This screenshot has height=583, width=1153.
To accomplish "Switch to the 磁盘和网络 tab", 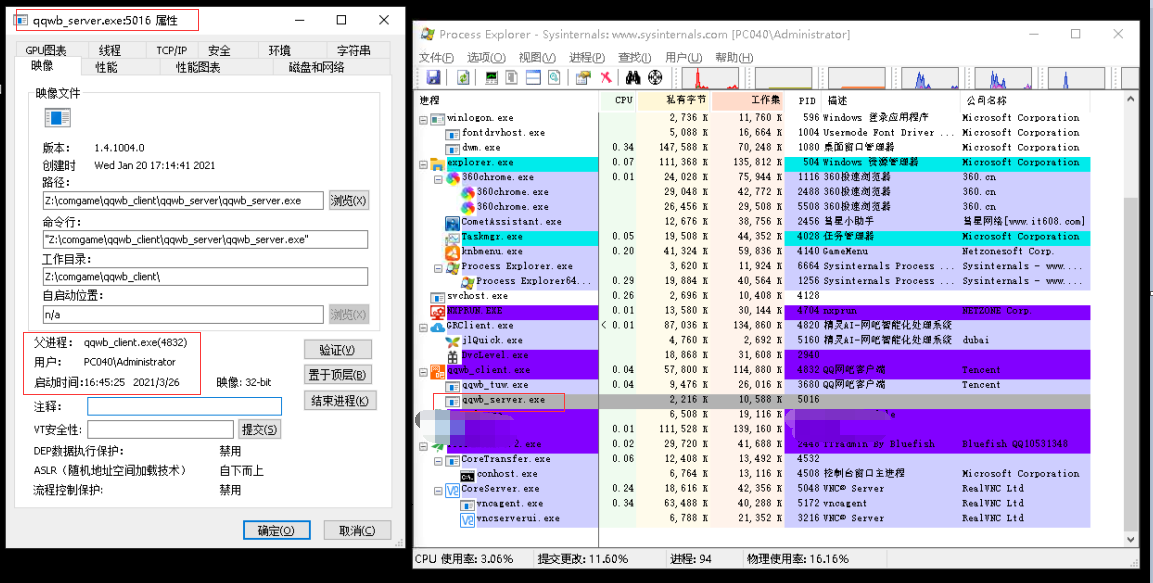I will pos(317,67).
